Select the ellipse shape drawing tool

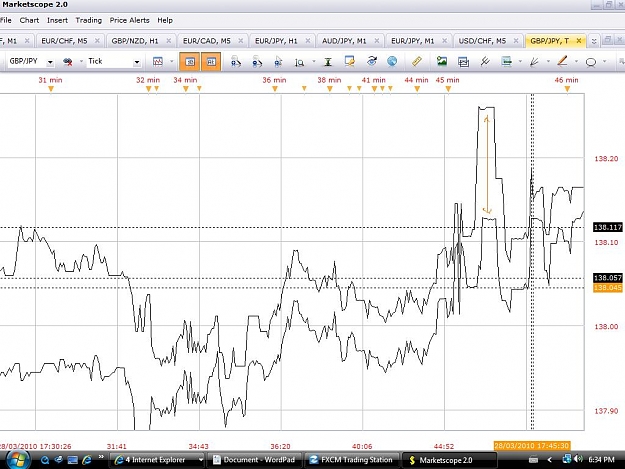[x=591, y=62]
